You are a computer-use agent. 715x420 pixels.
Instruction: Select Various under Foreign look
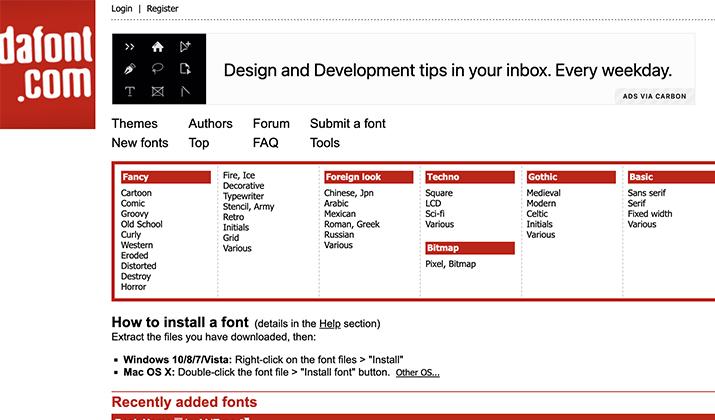(x=338, y=245)
